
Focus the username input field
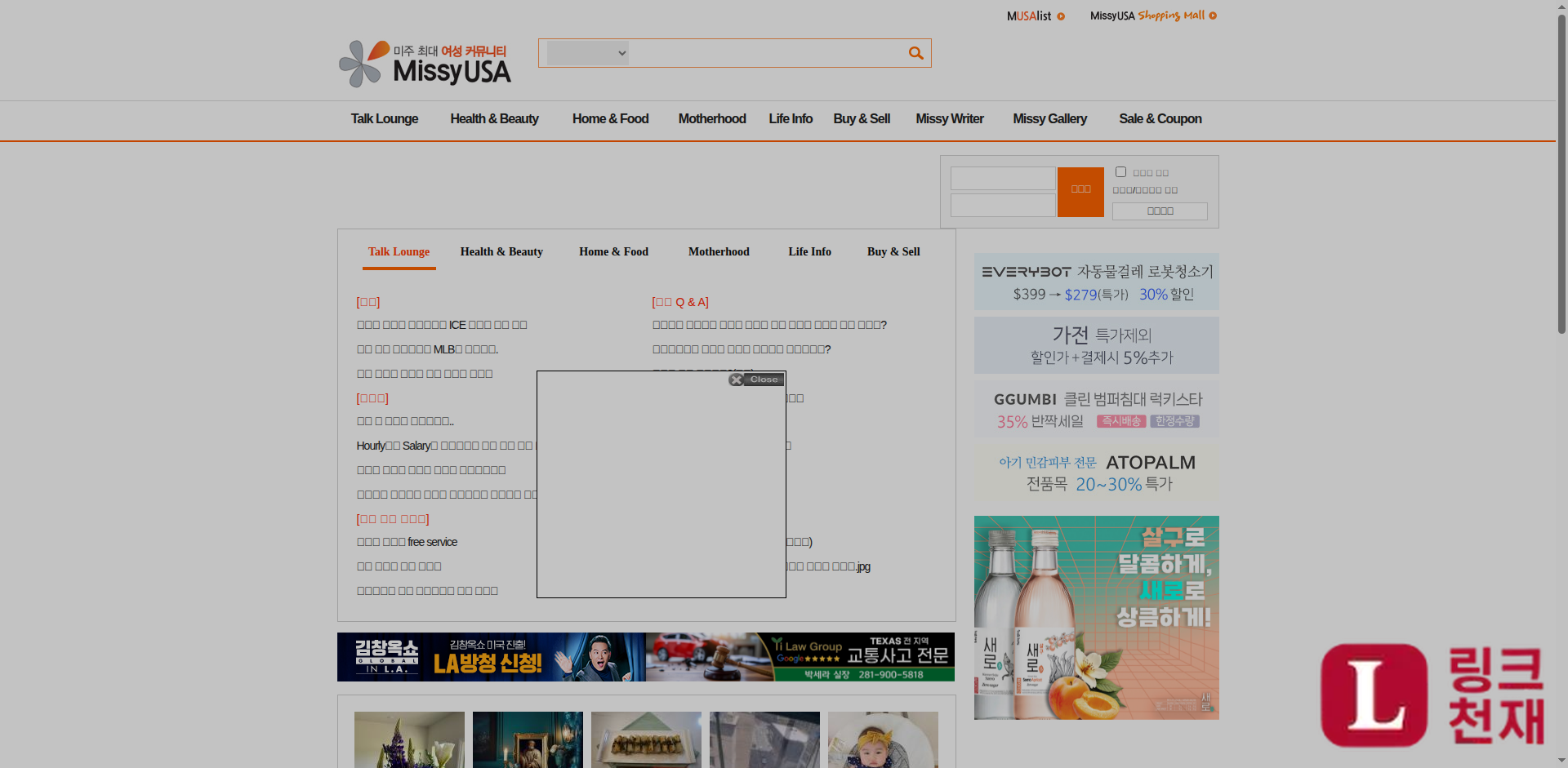pos(1003,179)
